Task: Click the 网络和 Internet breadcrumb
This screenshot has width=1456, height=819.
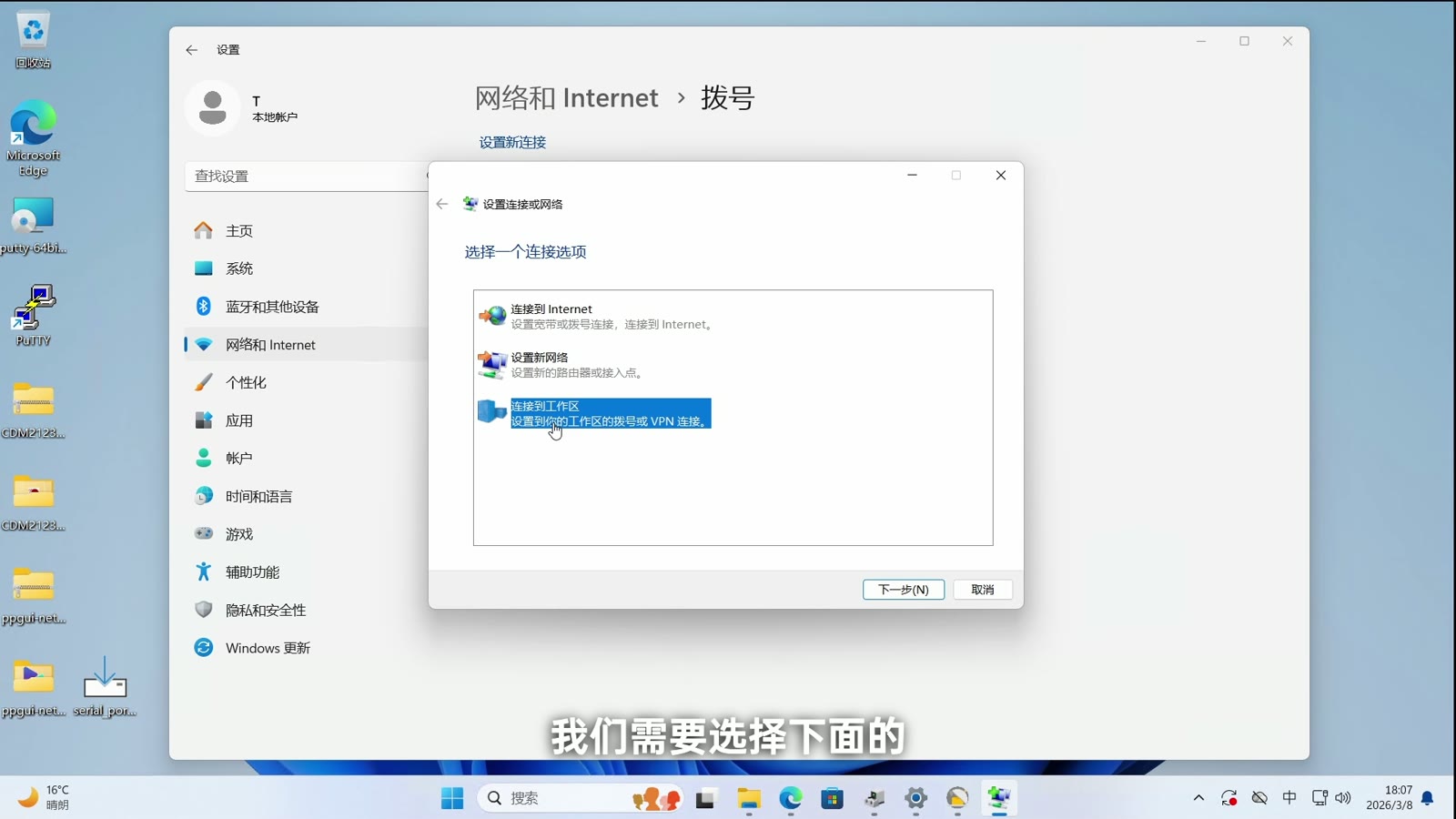Action: [567, 97]
